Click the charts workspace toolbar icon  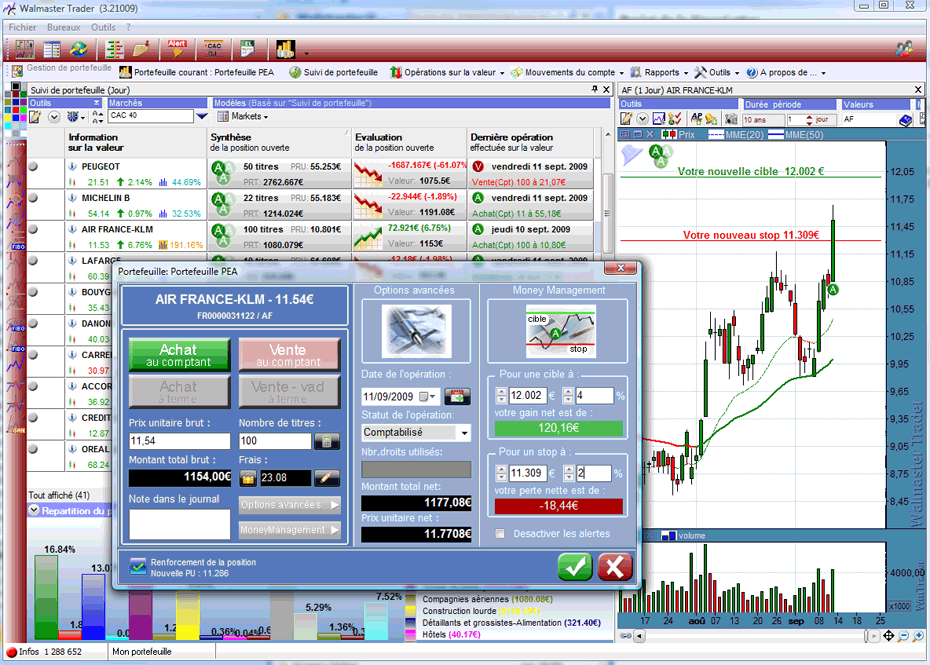[x=25, y=49]
